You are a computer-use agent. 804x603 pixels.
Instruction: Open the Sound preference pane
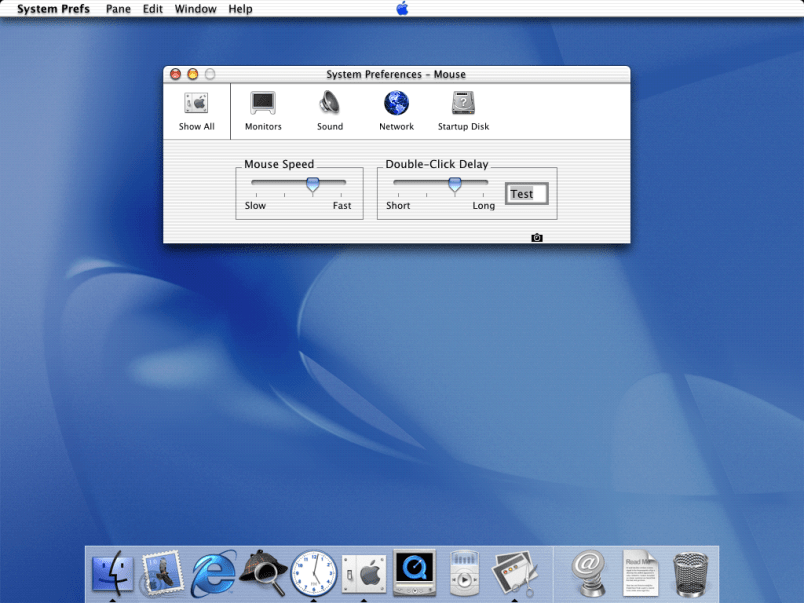(x=330, y=104)
